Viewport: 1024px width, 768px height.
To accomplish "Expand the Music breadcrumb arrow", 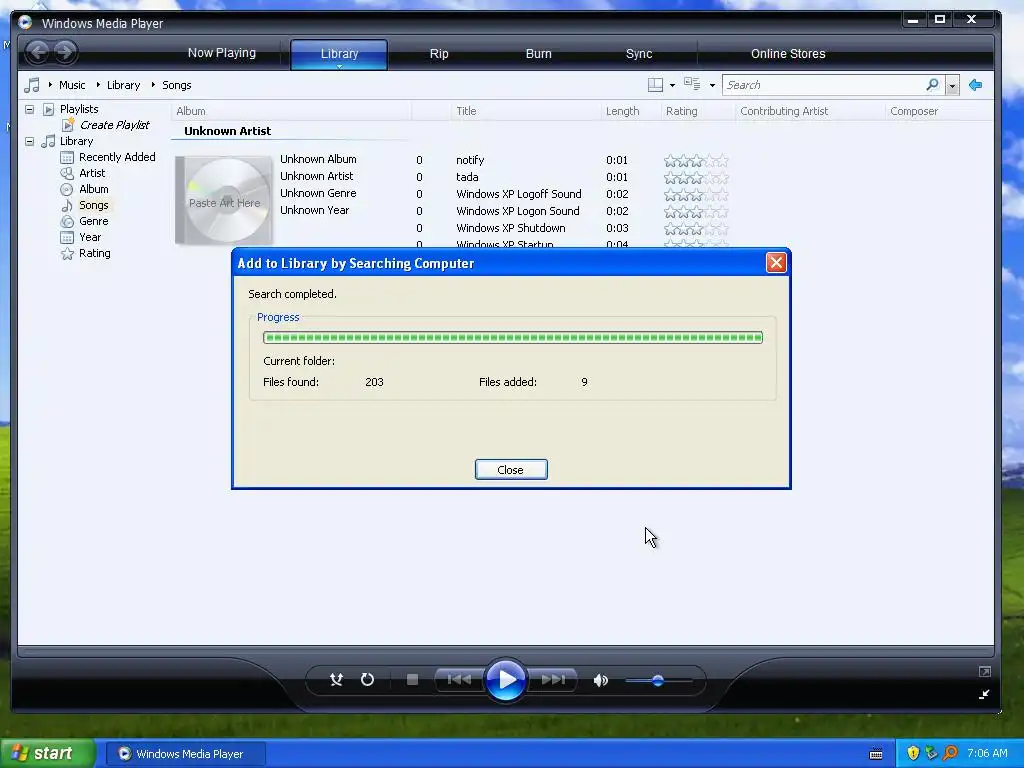I will tap(50, 85).
